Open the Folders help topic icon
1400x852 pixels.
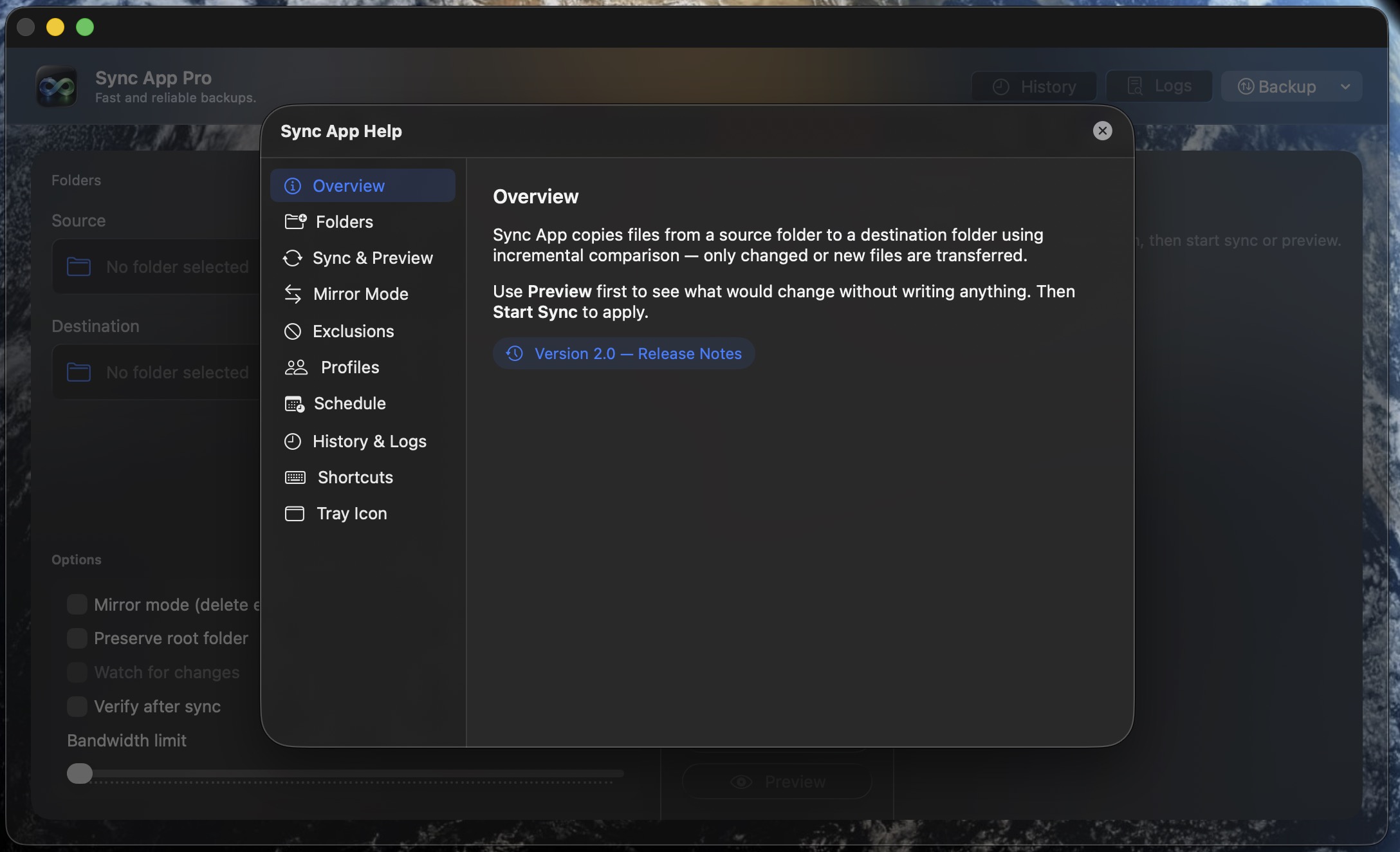pos(295,221)
